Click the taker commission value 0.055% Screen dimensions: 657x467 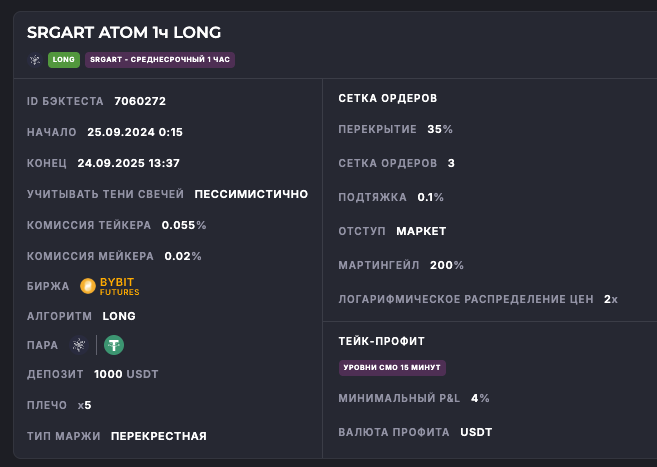click(184, 225)
